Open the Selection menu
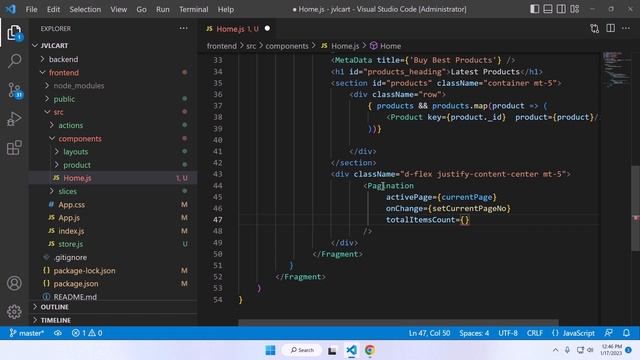This screenshot has width=640, height=360. click(x=85, y=9)
